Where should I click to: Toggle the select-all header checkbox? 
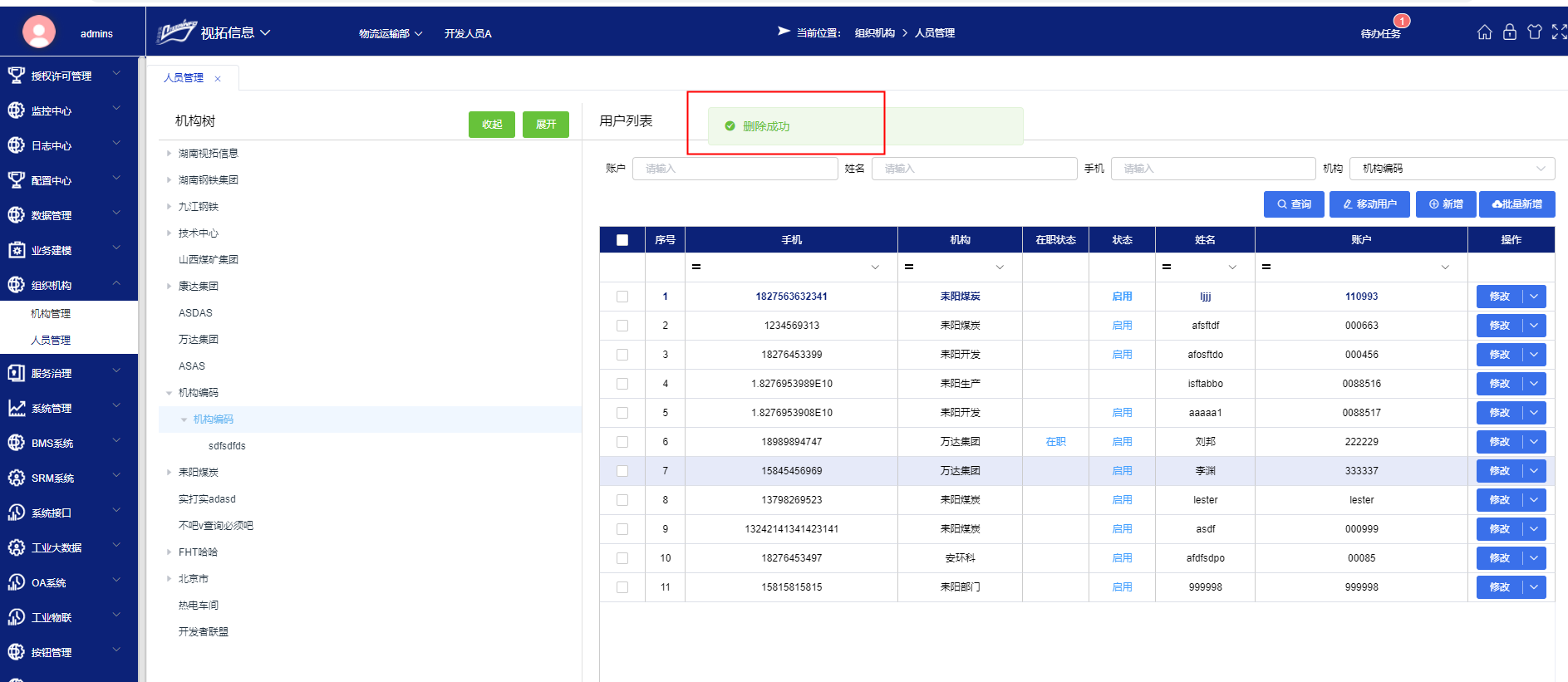tap(622, 240)
